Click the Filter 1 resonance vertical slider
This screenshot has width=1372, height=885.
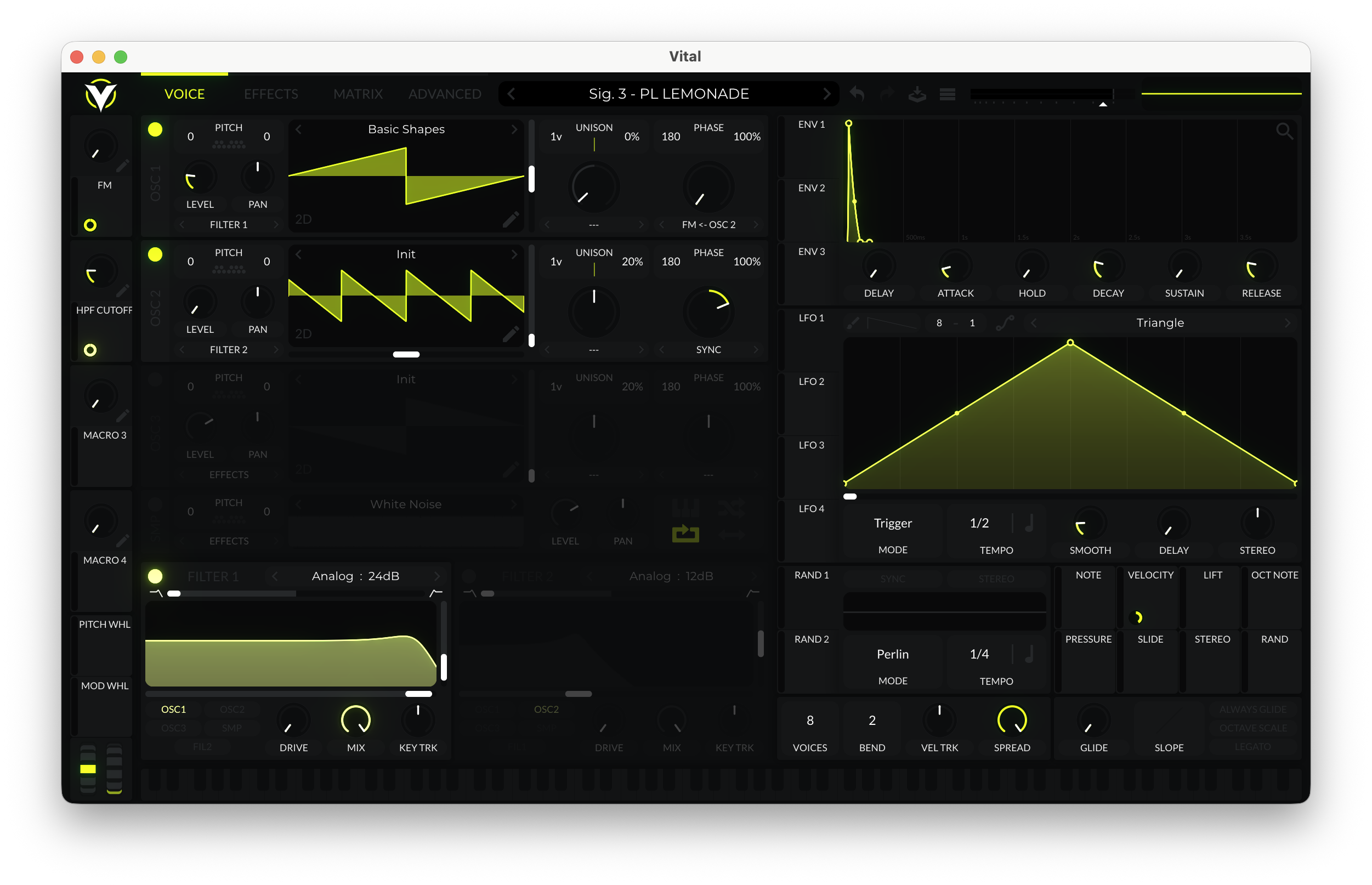(444, 644)
